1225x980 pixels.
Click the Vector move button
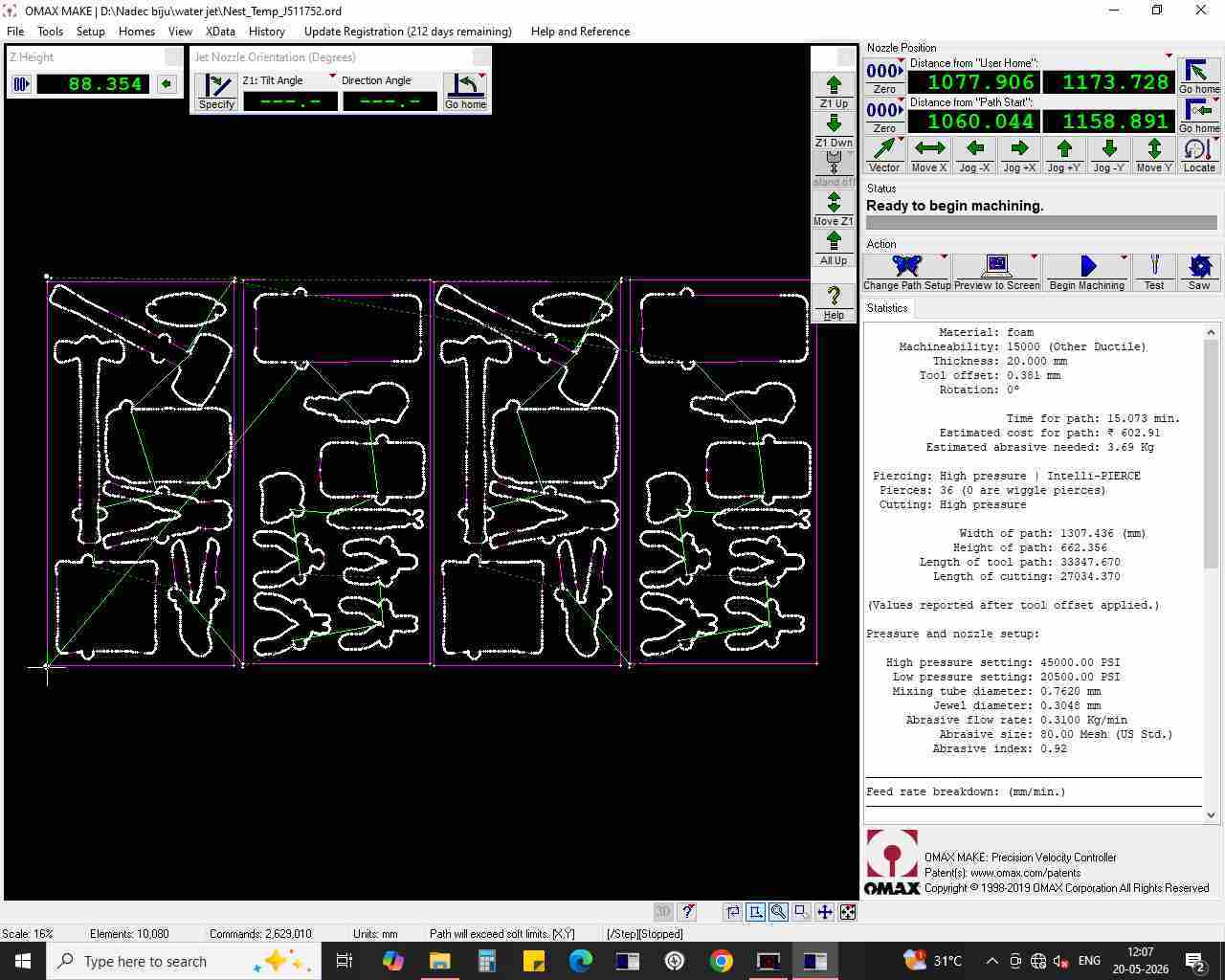click(x=884, y=155)
